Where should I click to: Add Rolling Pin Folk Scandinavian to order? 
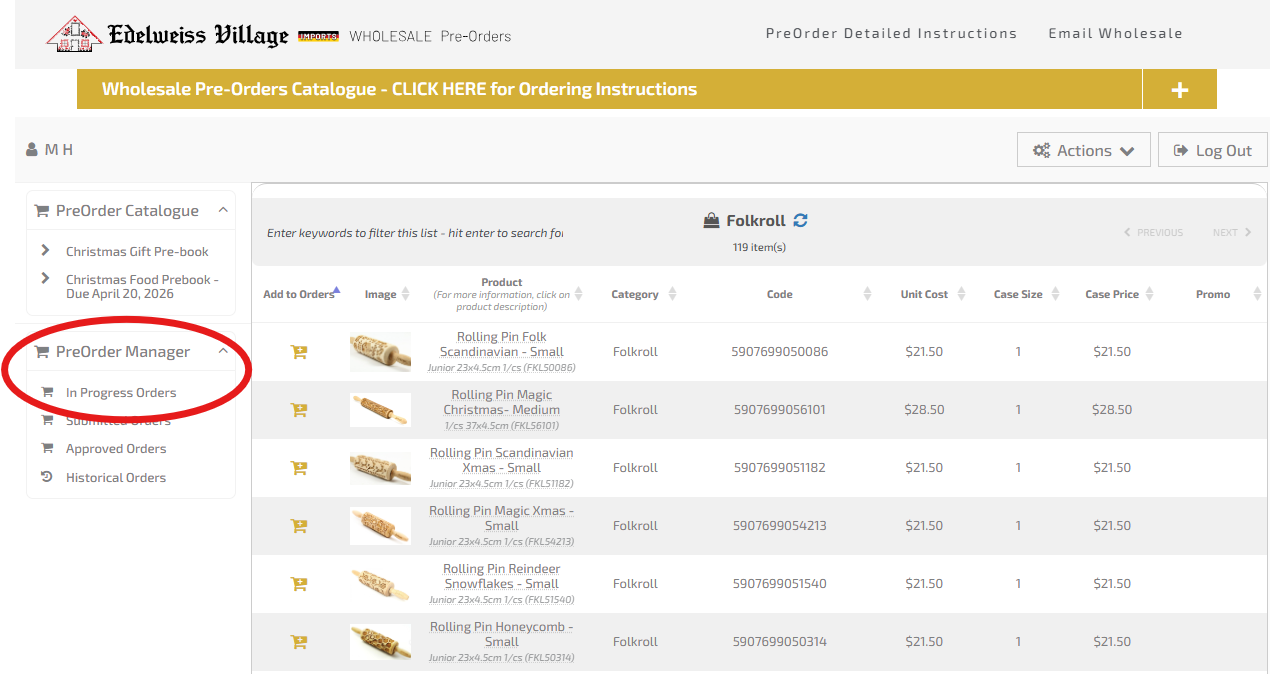point(298,352)
